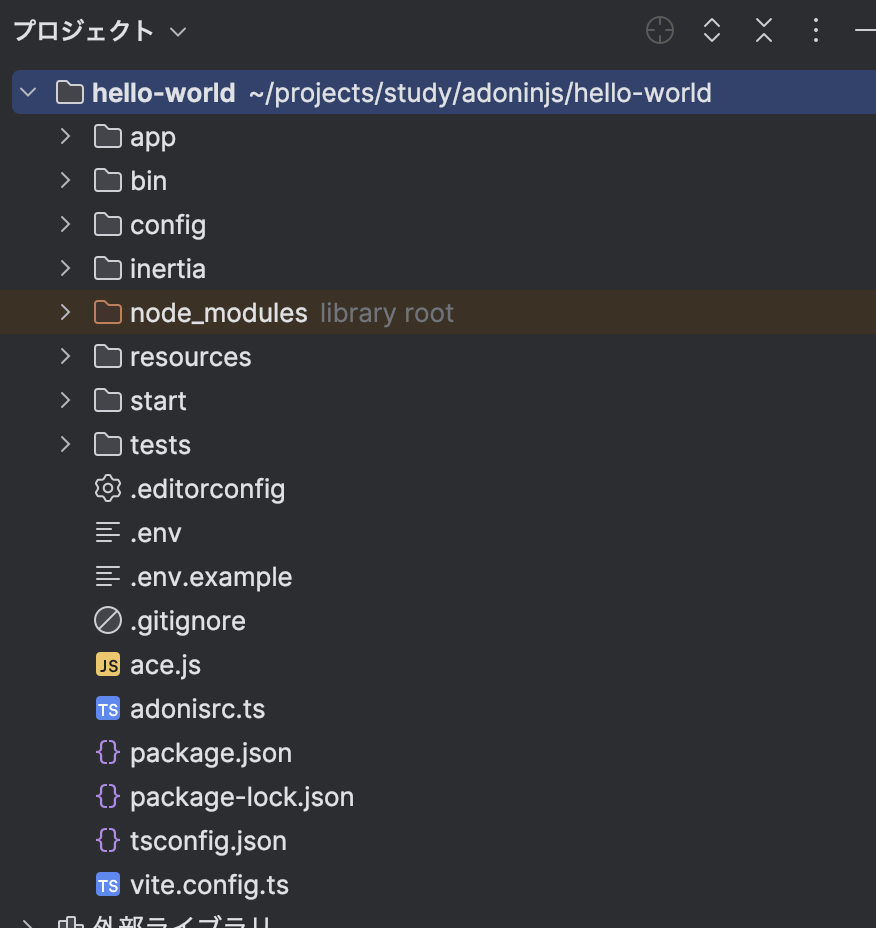Select the tests folder
The height and width of the screenshot is (928, 876).
(160, 444)
